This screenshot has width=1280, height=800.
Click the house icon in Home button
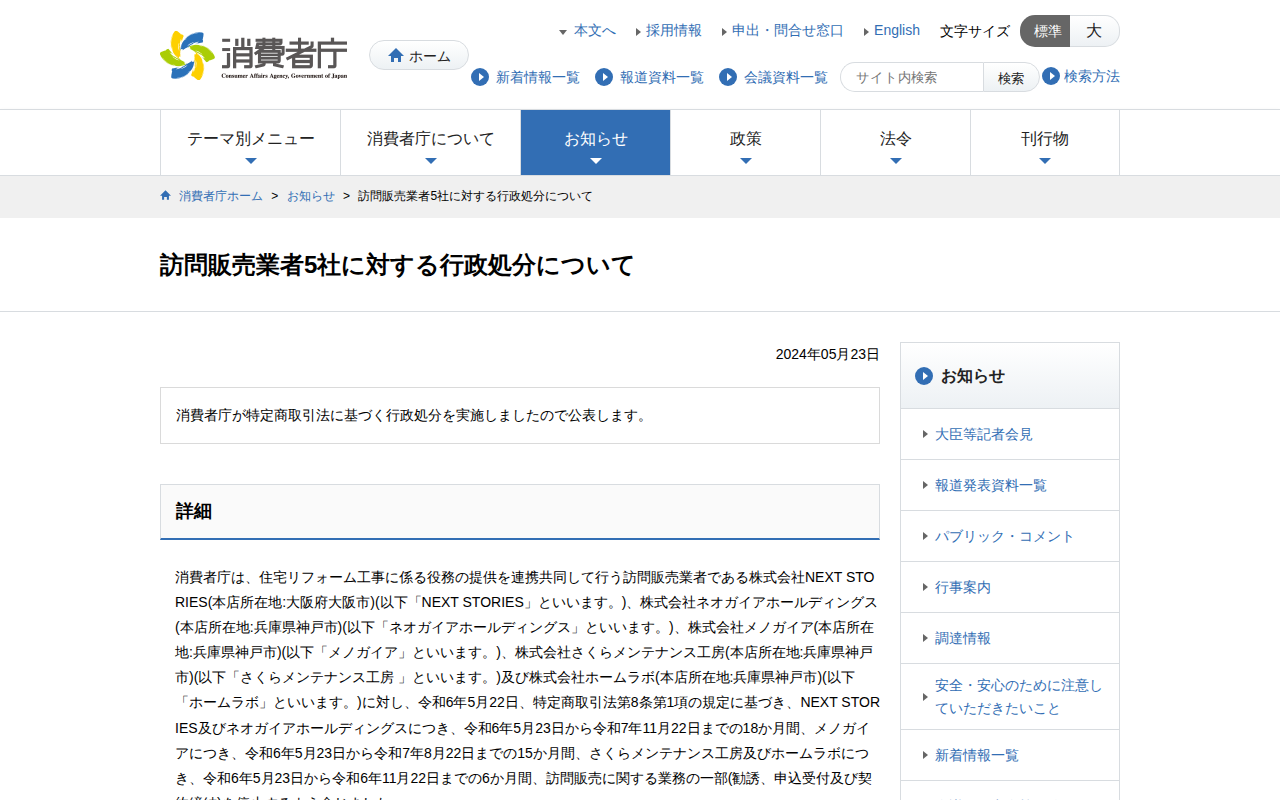click(x=396, y=56)
